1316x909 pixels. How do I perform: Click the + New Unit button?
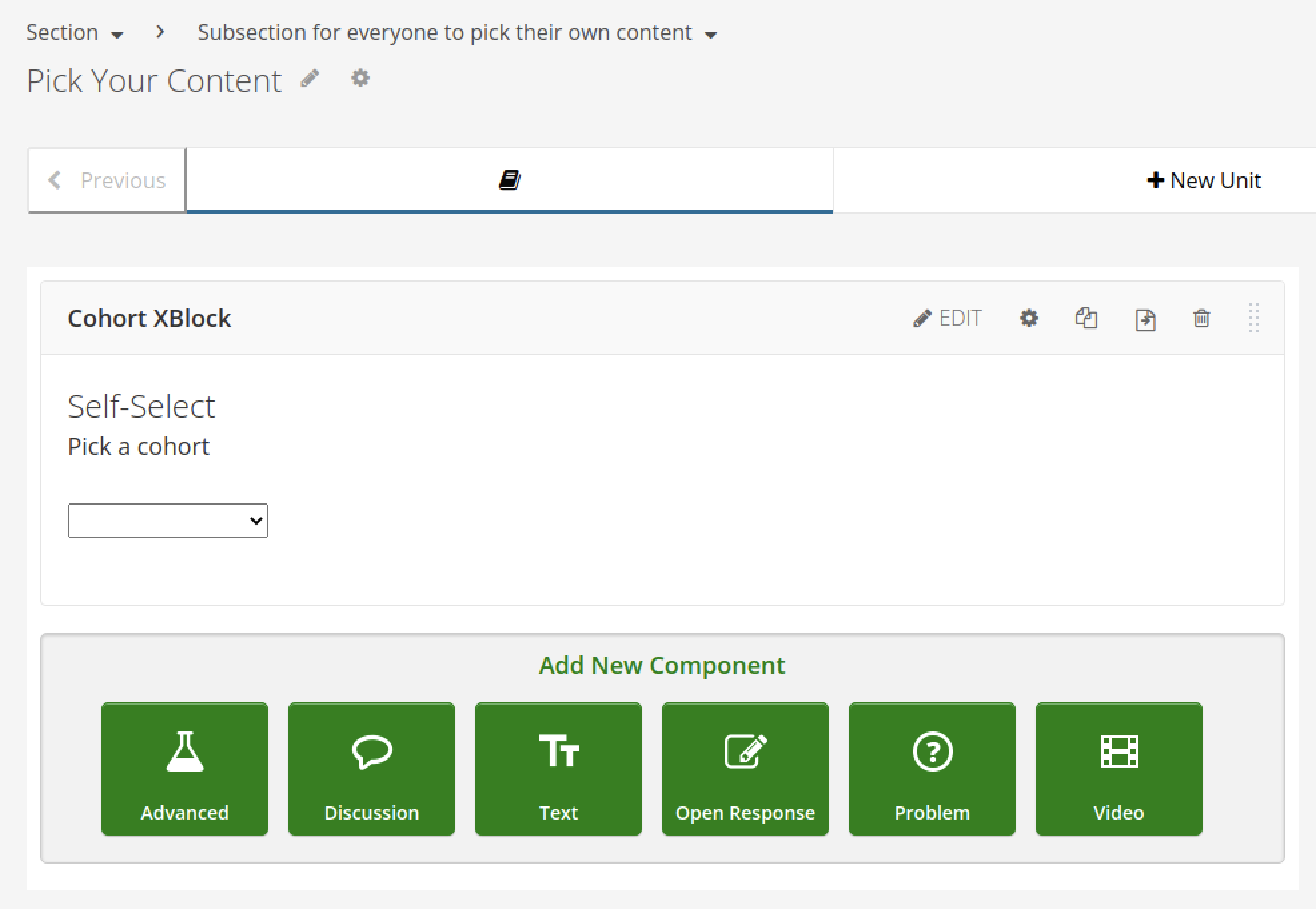coord(1204,180)
